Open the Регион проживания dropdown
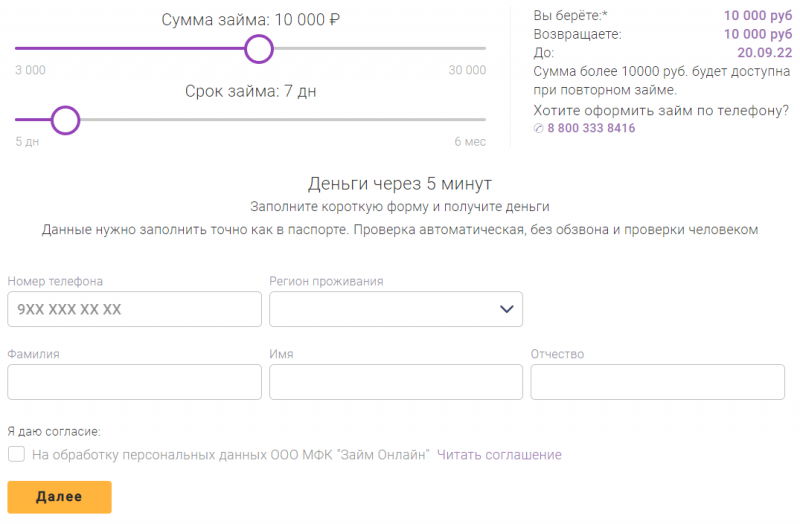The height and width of the screenshot is (524, 800). (x=396, y=309)
